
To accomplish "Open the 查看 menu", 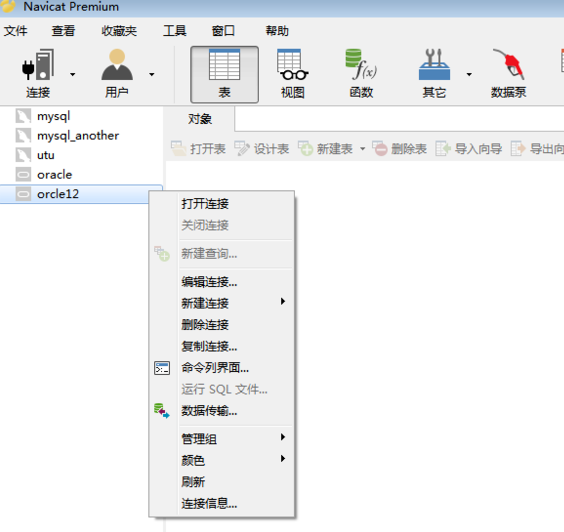I will point(63,31).
